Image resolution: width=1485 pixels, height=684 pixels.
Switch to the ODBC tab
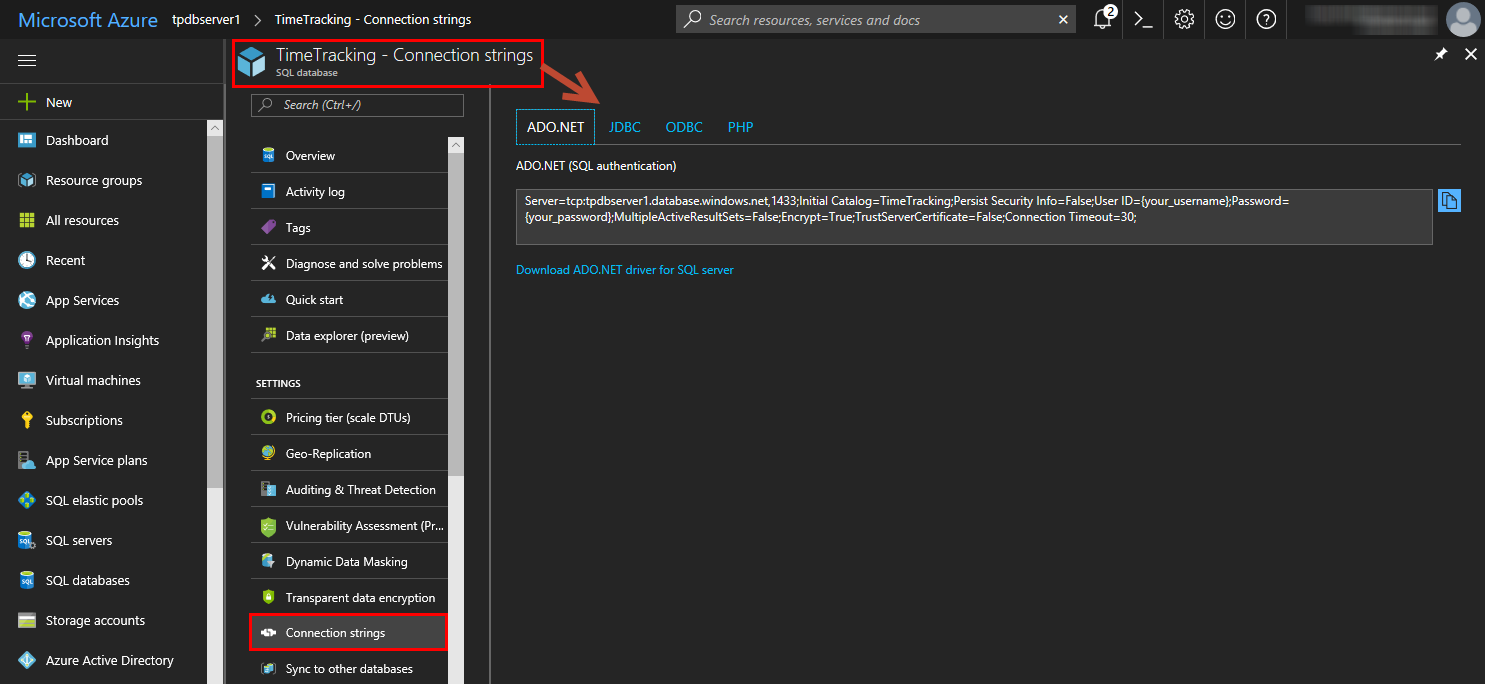click(684, 127)
